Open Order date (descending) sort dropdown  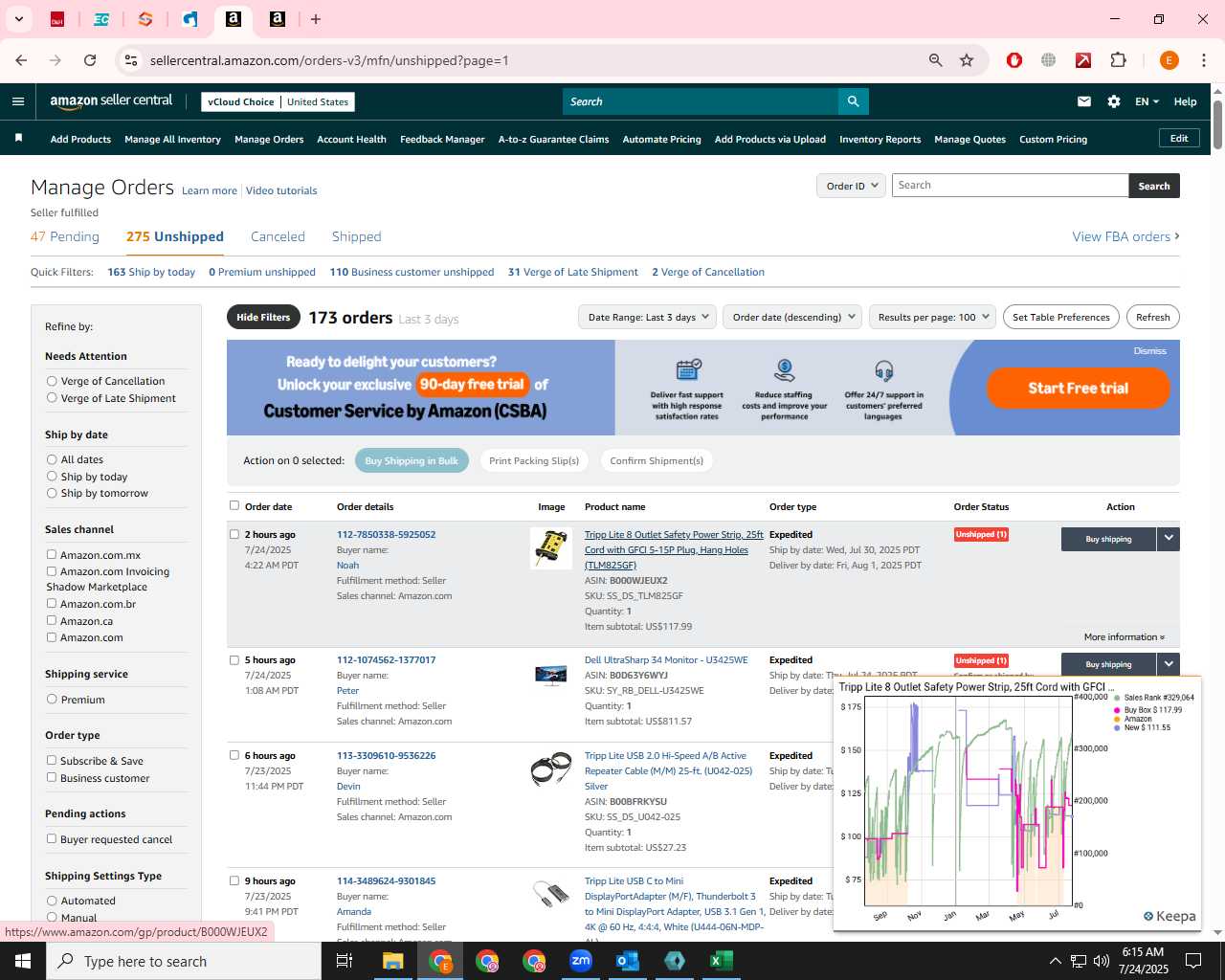(x=792, y=317)
